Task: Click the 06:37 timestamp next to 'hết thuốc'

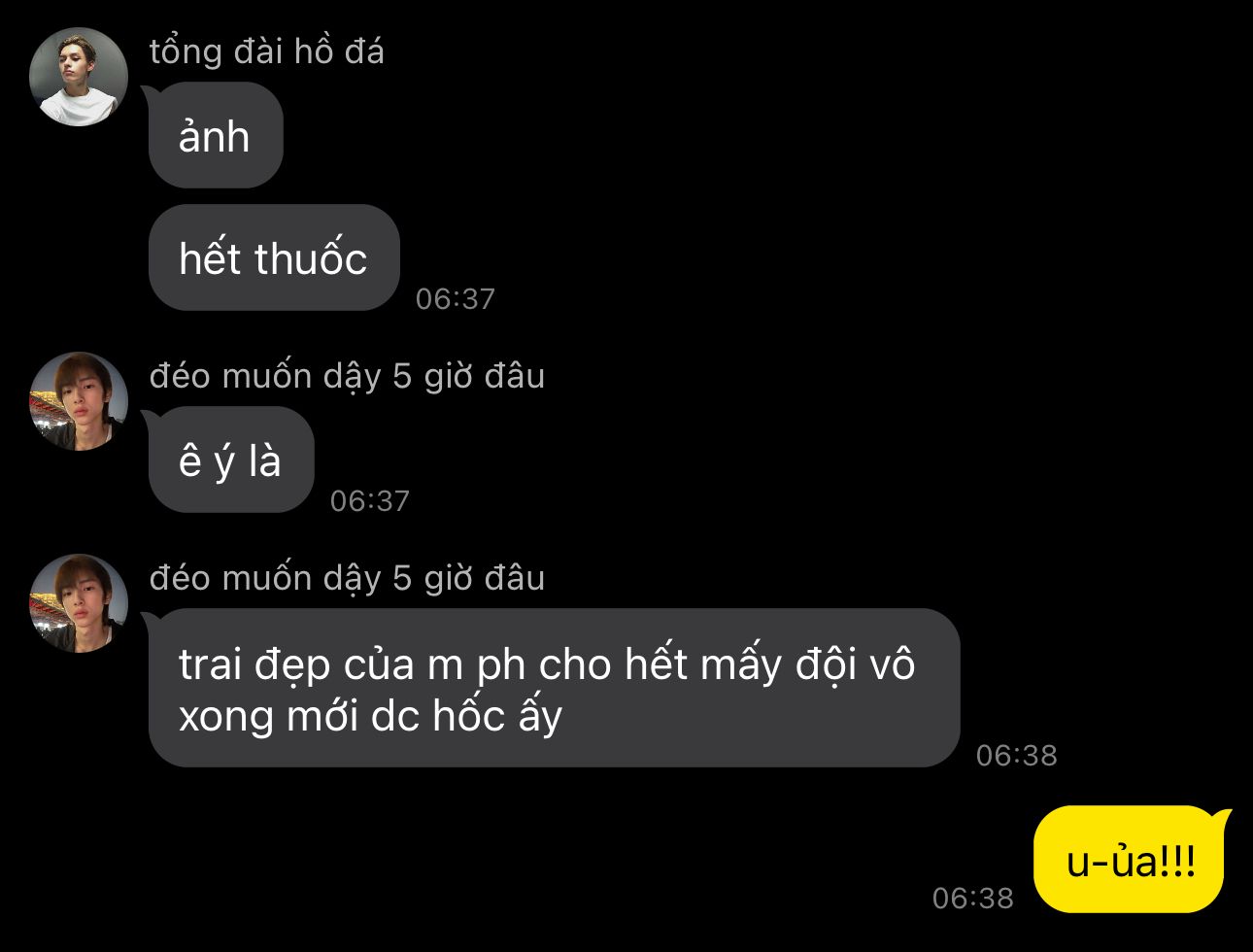Action: (456, 298)
